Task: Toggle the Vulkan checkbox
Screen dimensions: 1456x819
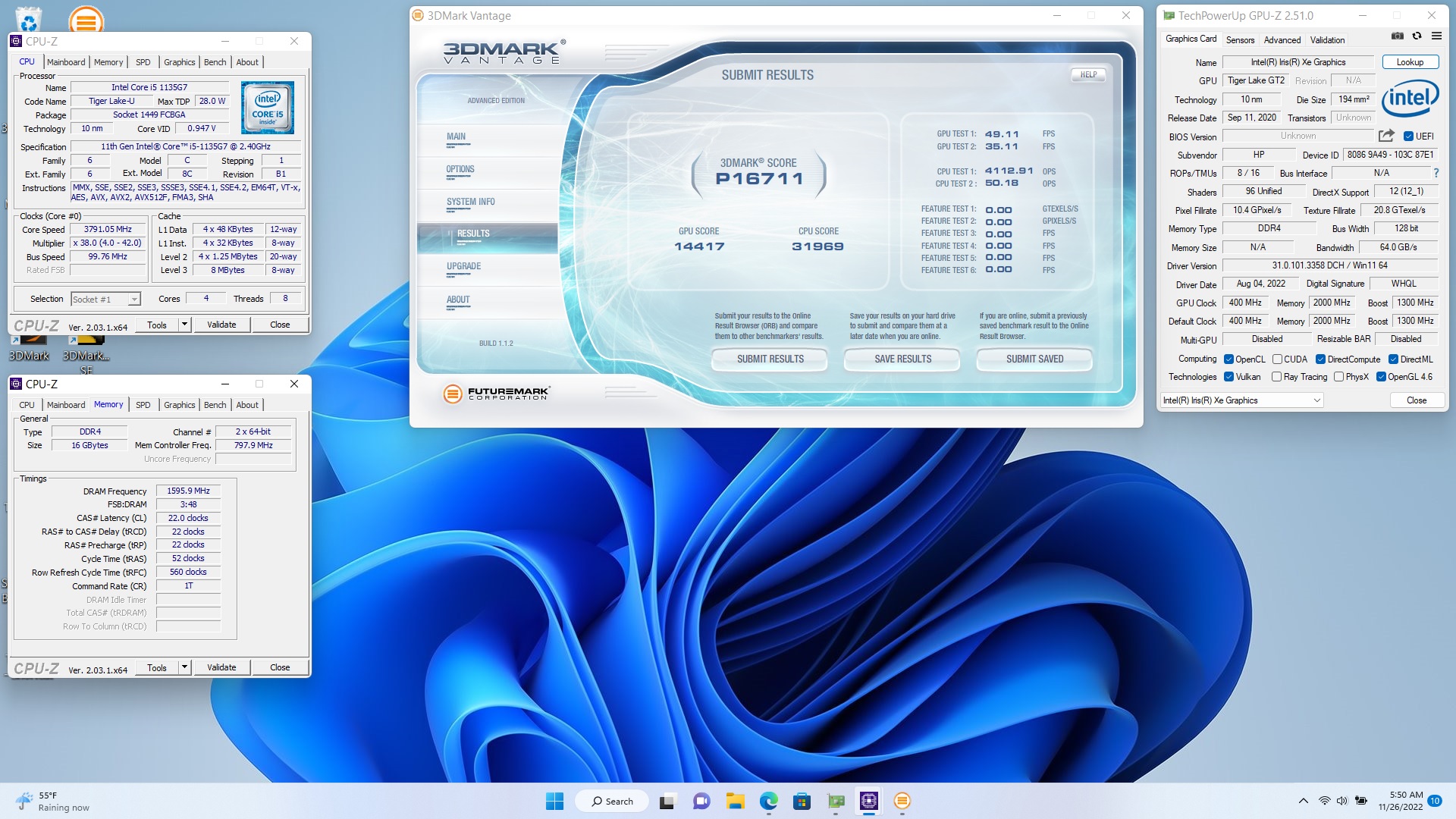Action: (1228, 377)
